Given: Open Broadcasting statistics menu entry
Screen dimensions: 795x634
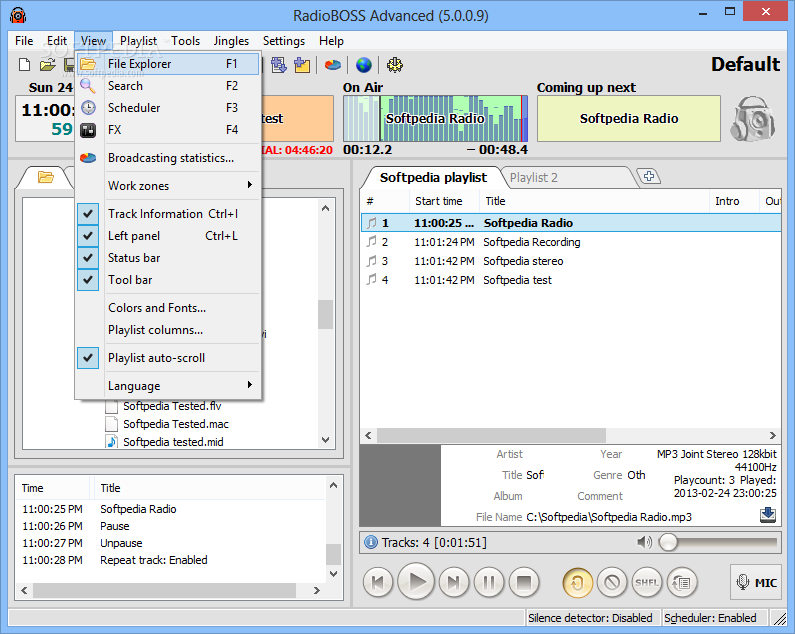Looking at the screenshot, I should pyautogui.click(x=168, y=158).
